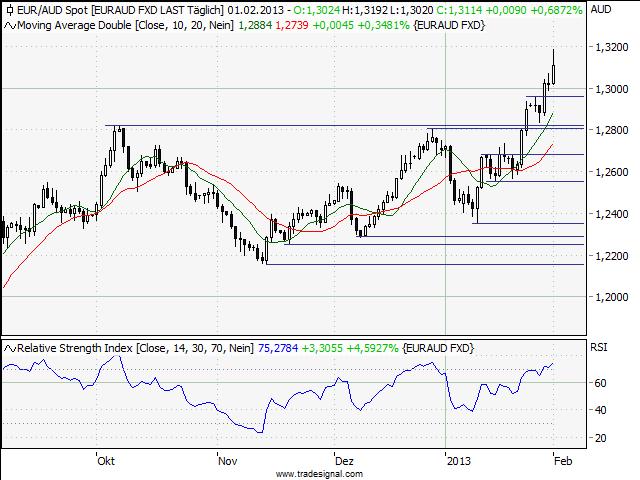640x480 pixels.
Task: Select the EUR/AUD Spot chart title
Action: coord(50,9)
